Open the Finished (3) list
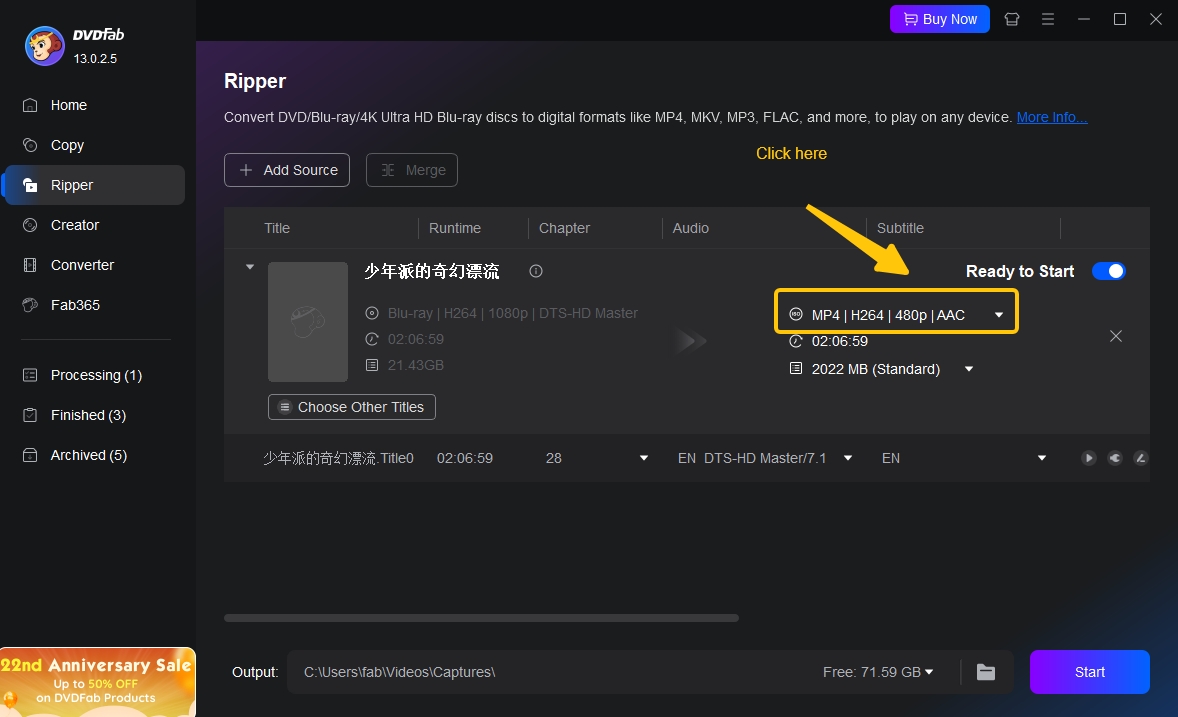The width and height of the screenshot is (1178, 717). [88, 415]
